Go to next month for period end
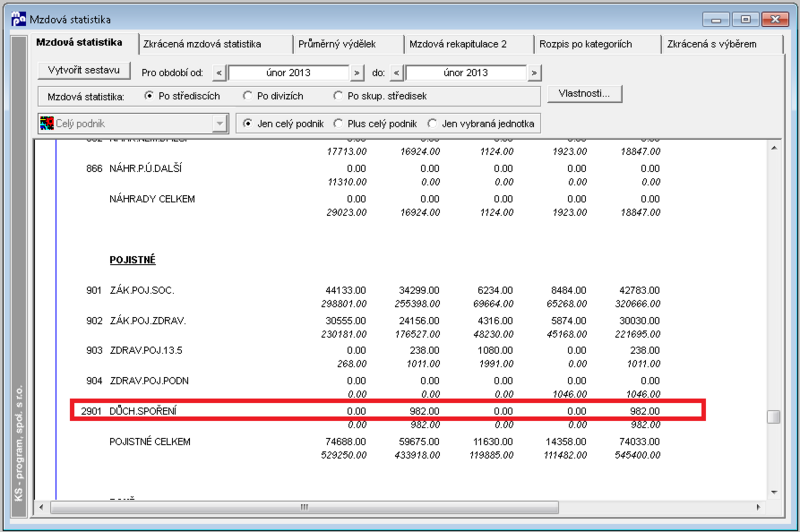The image size is (800, 532). coord(534,73)
